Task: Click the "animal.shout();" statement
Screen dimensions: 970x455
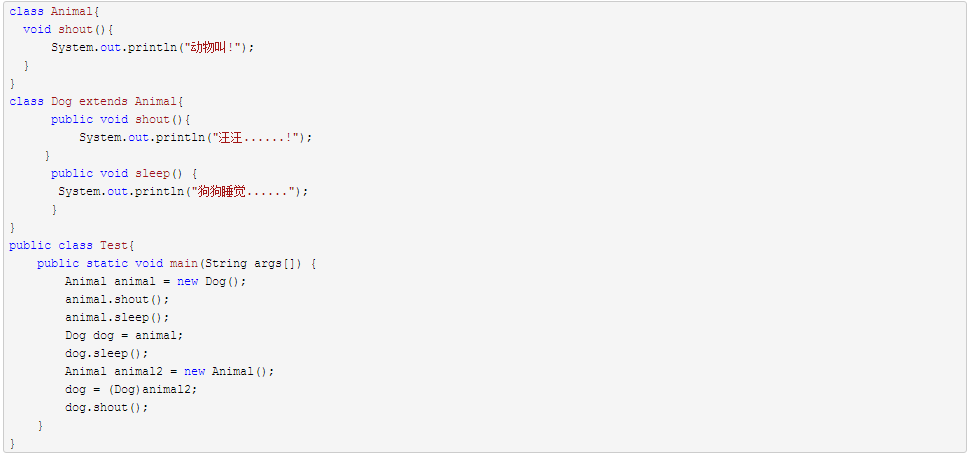Action: tap(117, 299)
